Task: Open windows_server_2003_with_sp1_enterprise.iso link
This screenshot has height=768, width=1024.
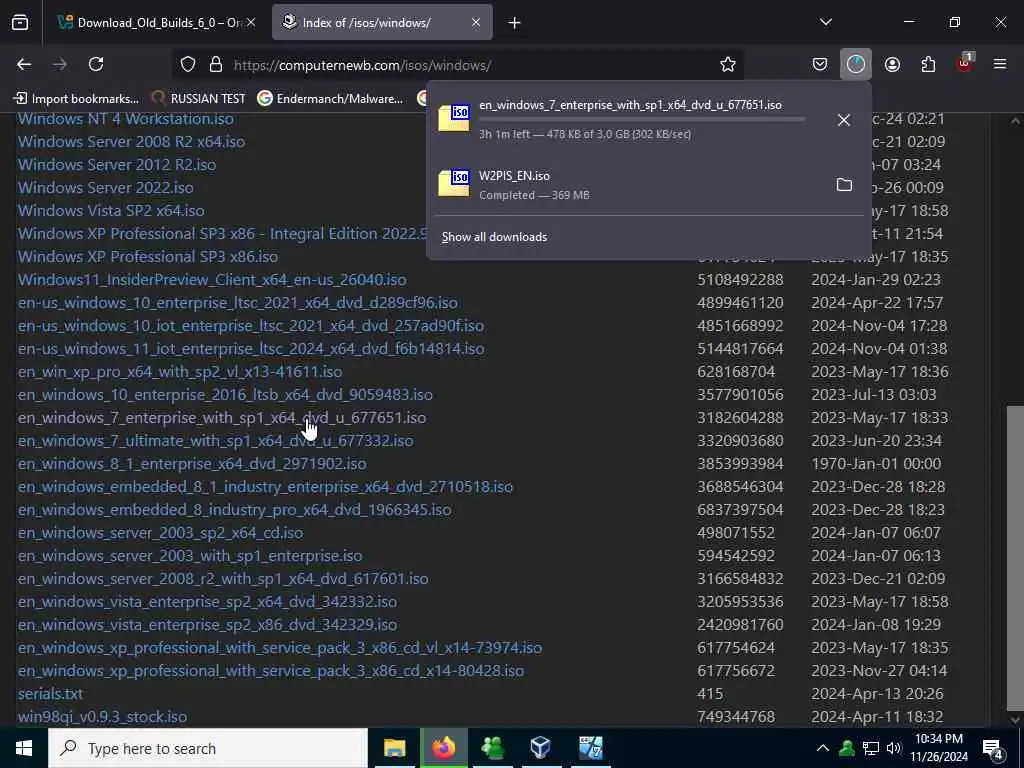Action: 190,556
